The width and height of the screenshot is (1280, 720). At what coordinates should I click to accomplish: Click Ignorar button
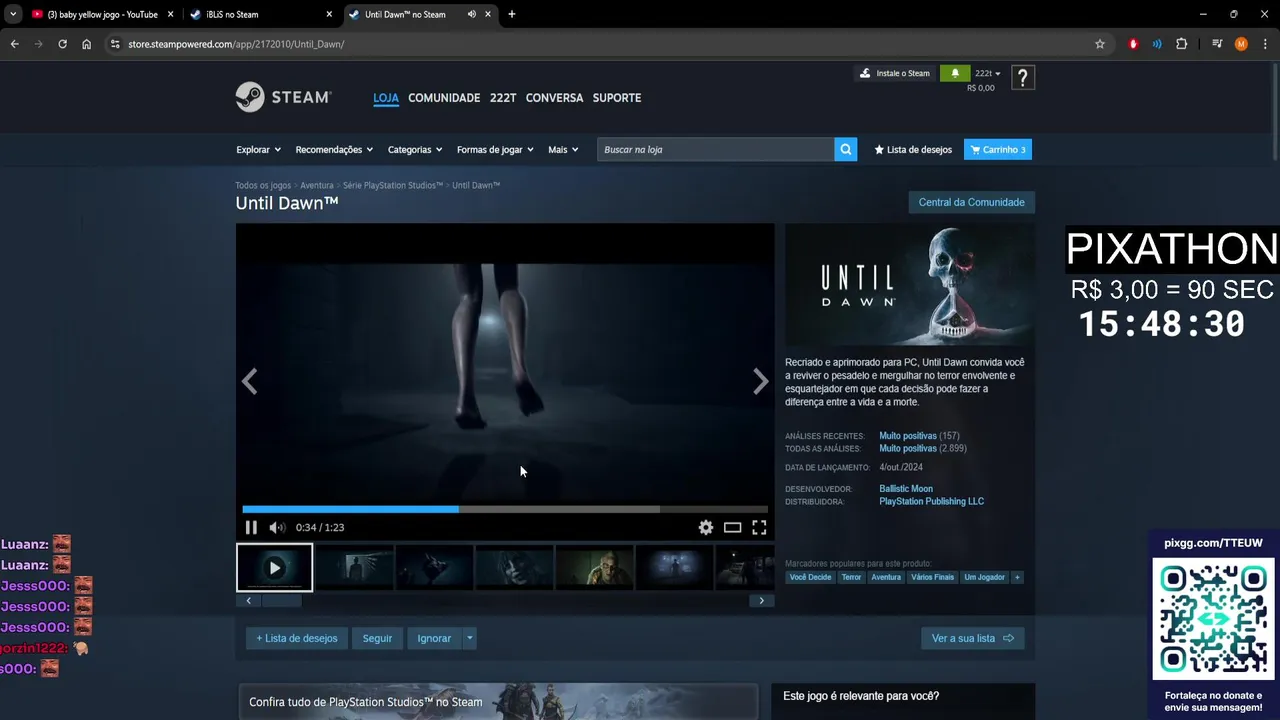tap(434, 638)
